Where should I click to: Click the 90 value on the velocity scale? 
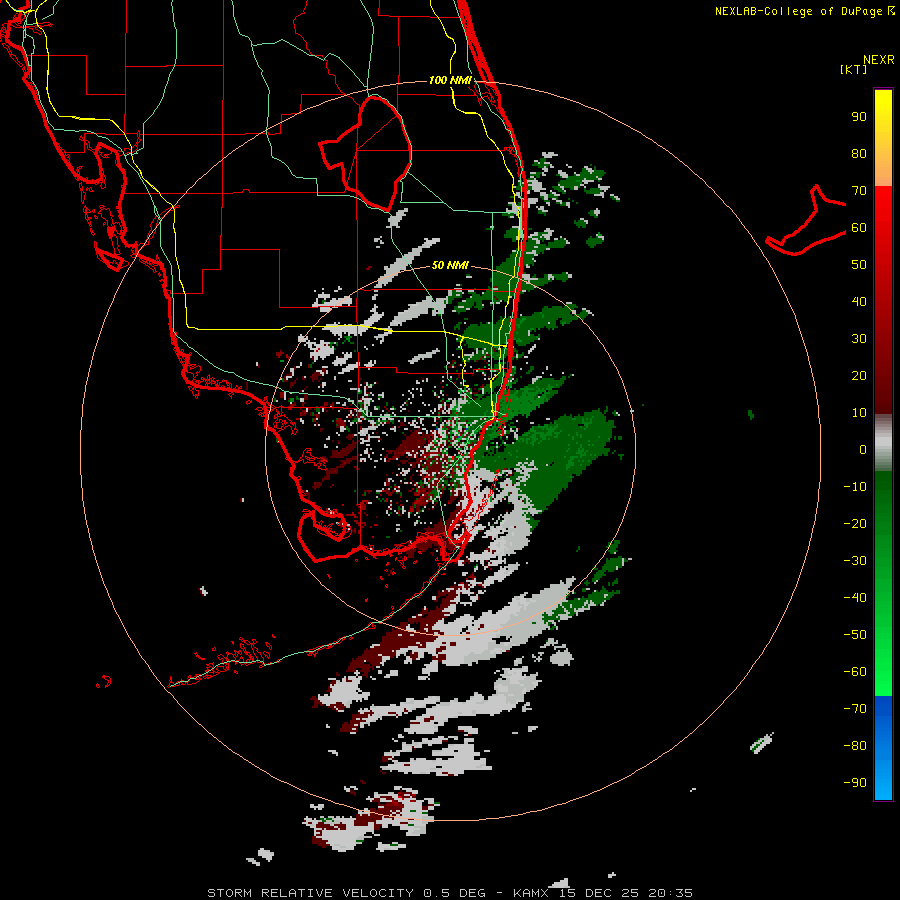point(859,117)
